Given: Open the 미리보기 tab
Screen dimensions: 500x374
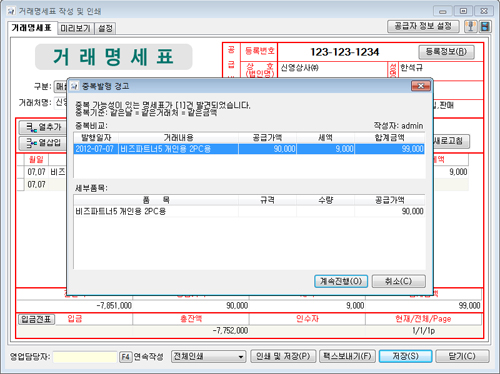Looking at the screenshot, I should tap(76, 29).
